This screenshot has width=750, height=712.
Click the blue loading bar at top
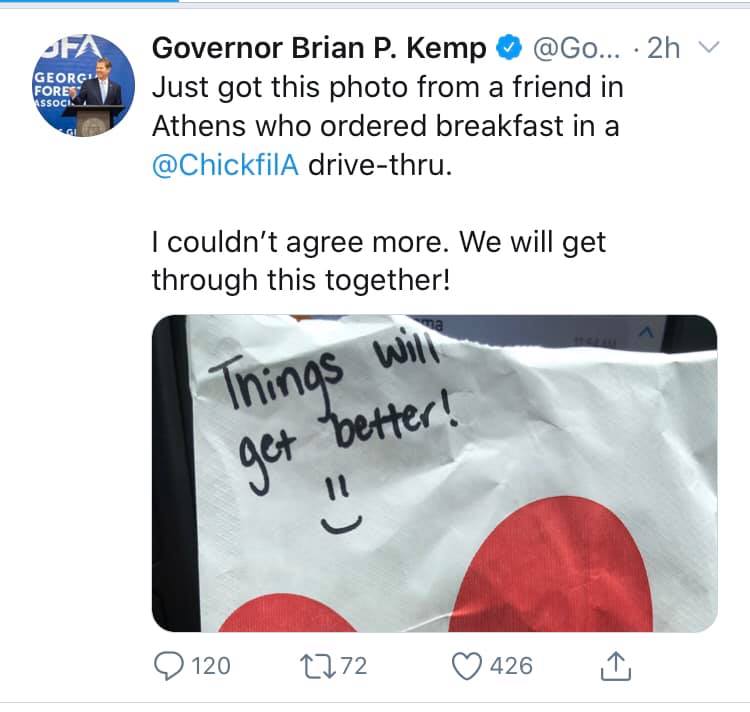90,2
